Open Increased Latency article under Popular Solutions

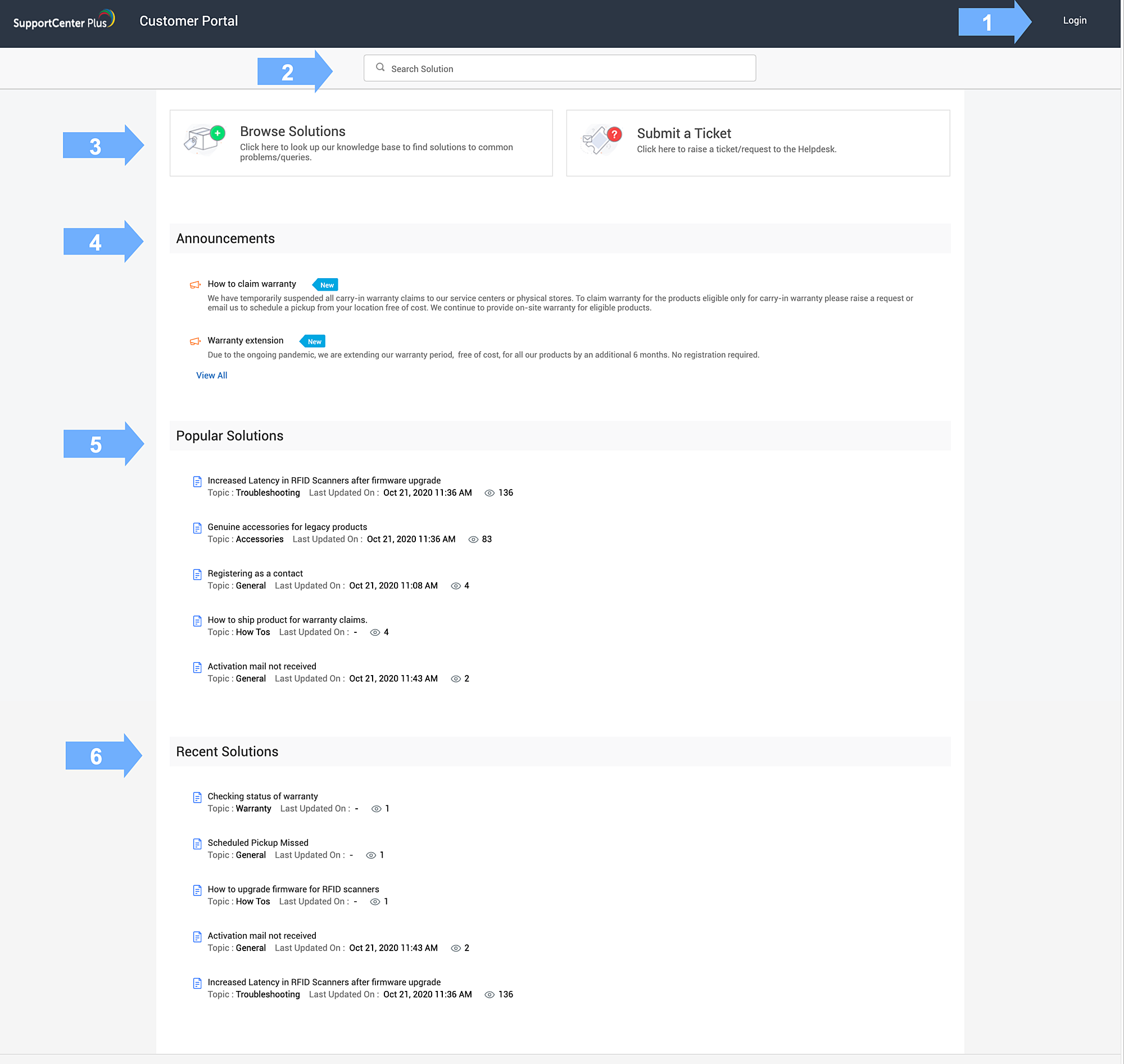pos(324,481)
